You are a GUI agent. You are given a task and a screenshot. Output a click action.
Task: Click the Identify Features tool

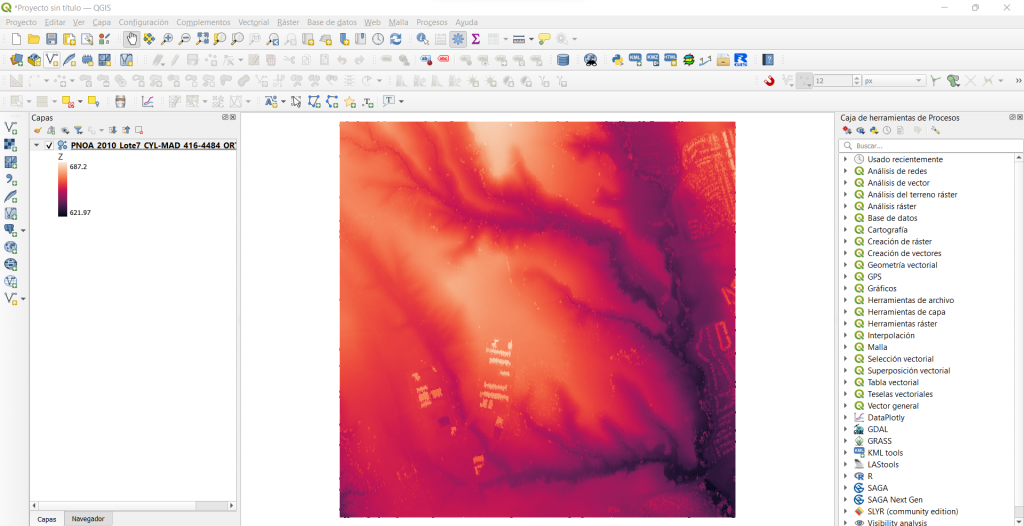423,39
